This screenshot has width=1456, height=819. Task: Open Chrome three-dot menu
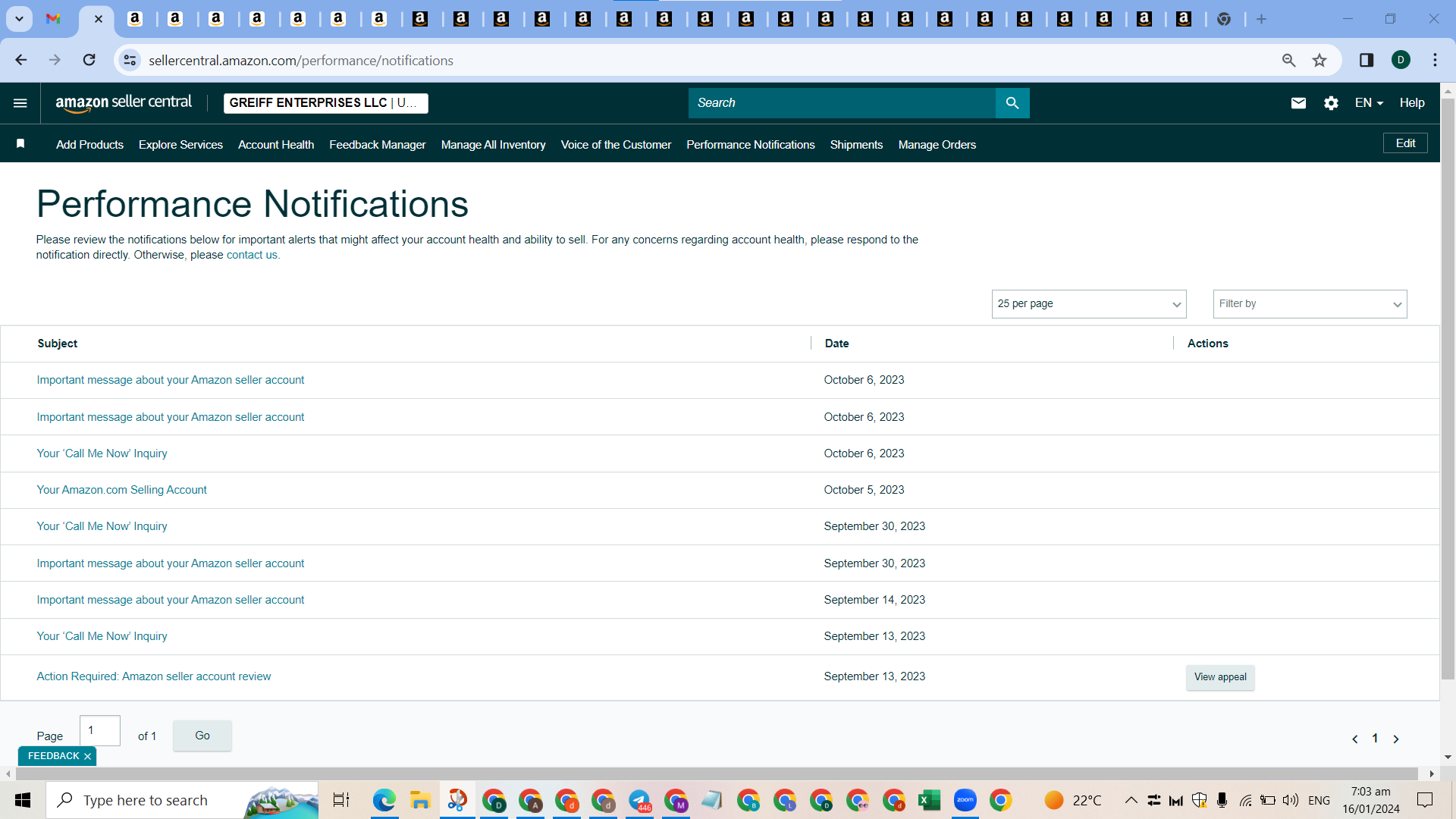click(1435, 60)
